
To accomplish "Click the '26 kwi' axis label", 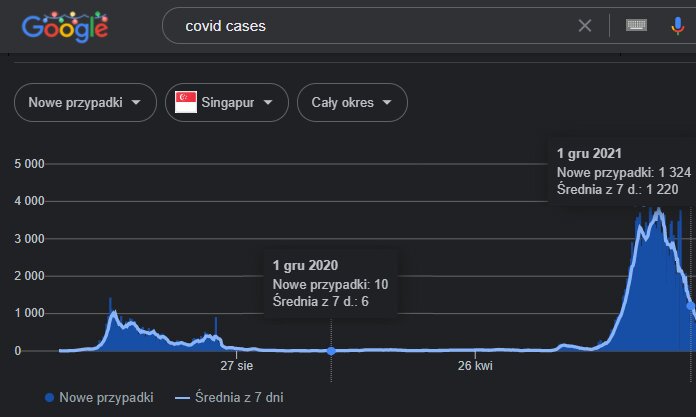I will tap(475, 366).
